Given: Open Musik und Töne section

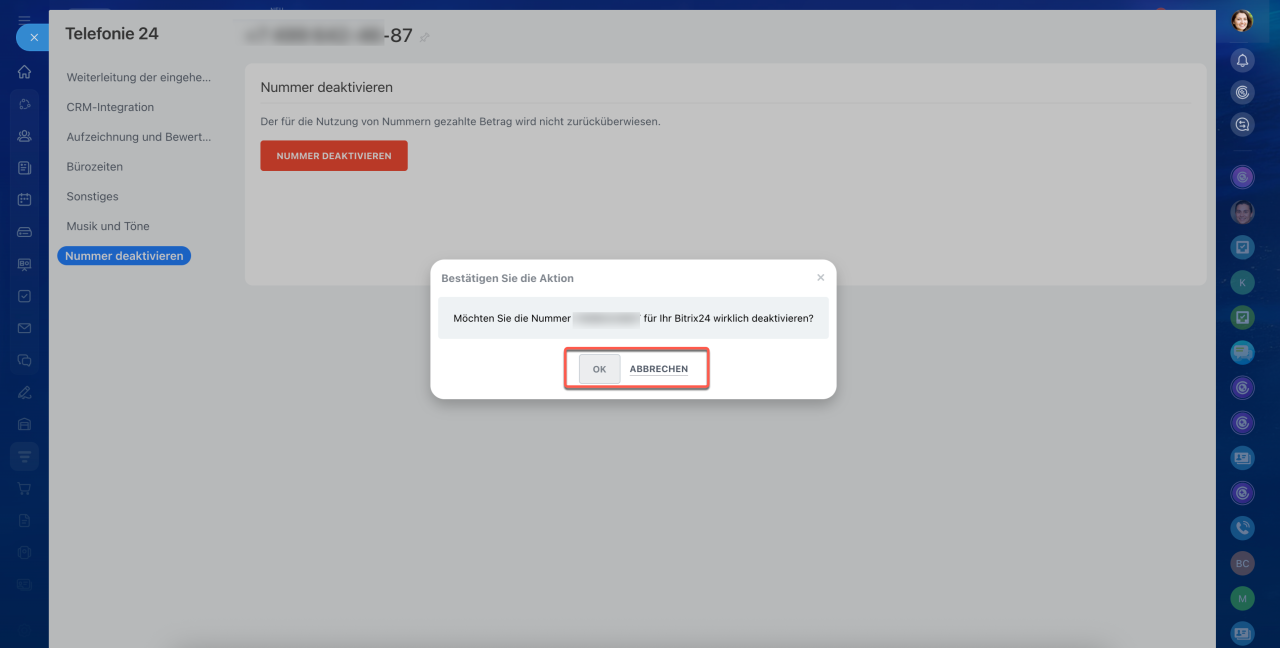Looking at the screenshot, I should 108,226.
